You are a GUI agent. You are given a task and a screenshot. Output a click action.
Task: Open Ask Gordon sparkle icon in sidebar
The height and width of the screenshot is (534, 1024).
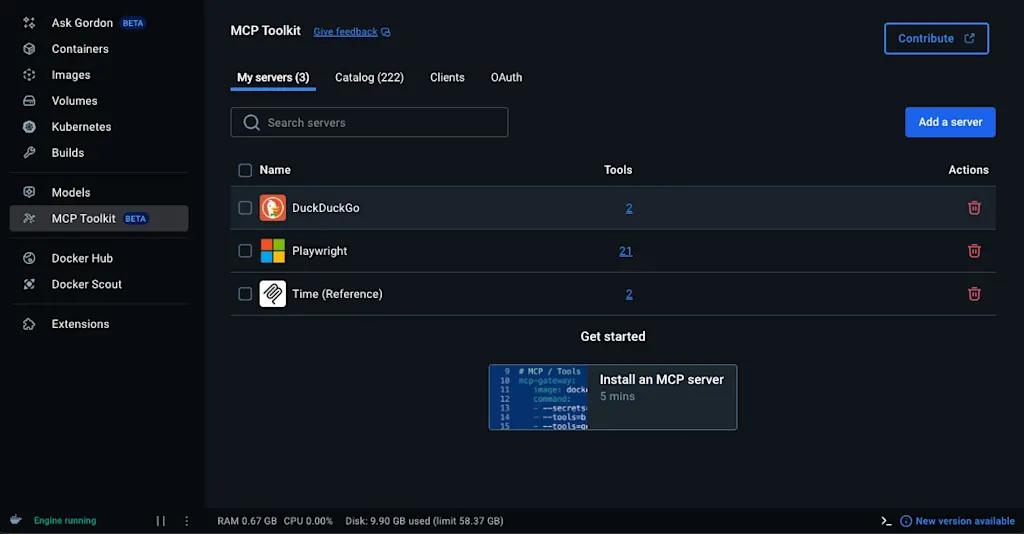click(x=29, y=23)
